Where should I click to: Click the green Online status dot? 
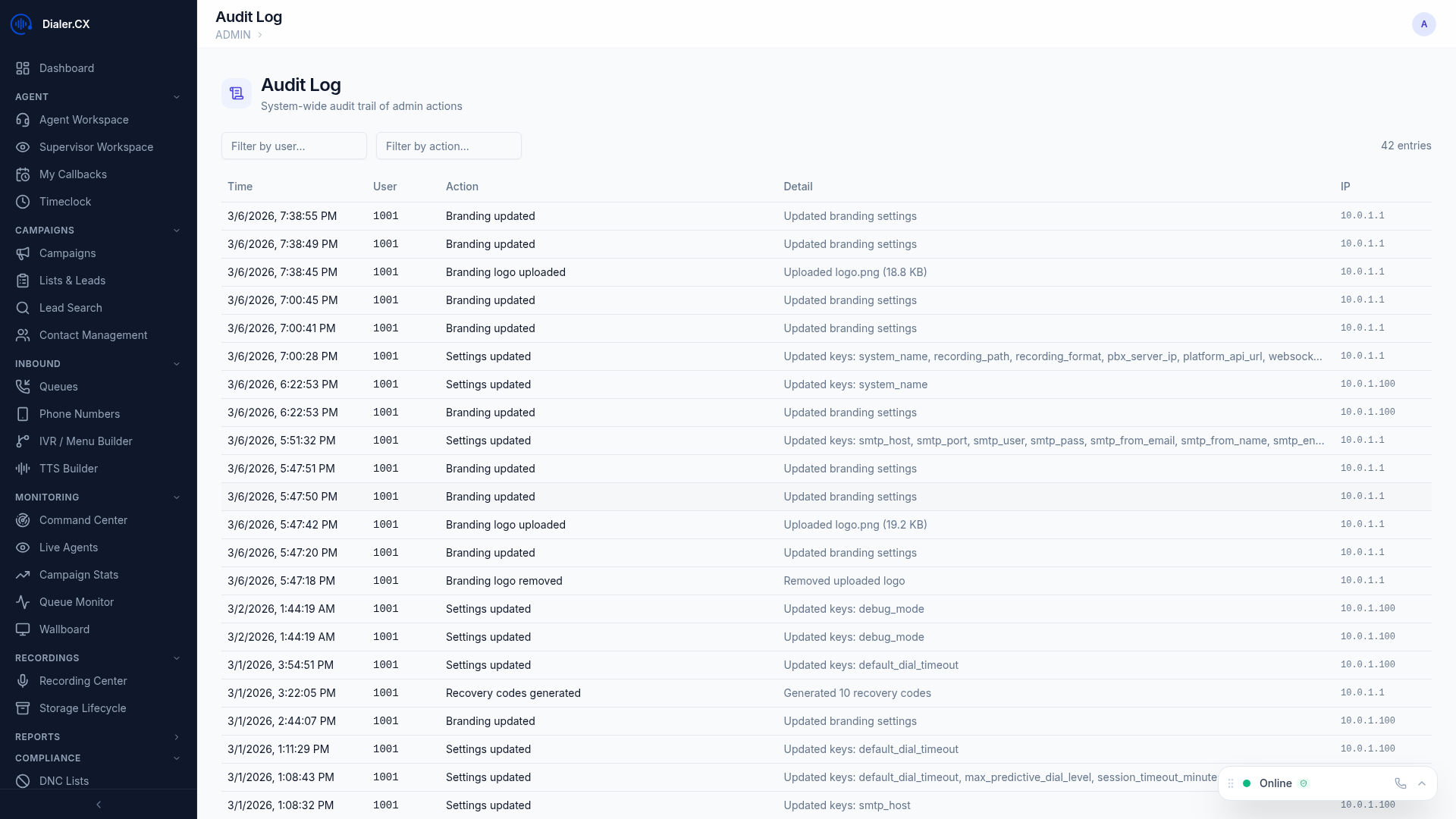(x=1247, y=783)
